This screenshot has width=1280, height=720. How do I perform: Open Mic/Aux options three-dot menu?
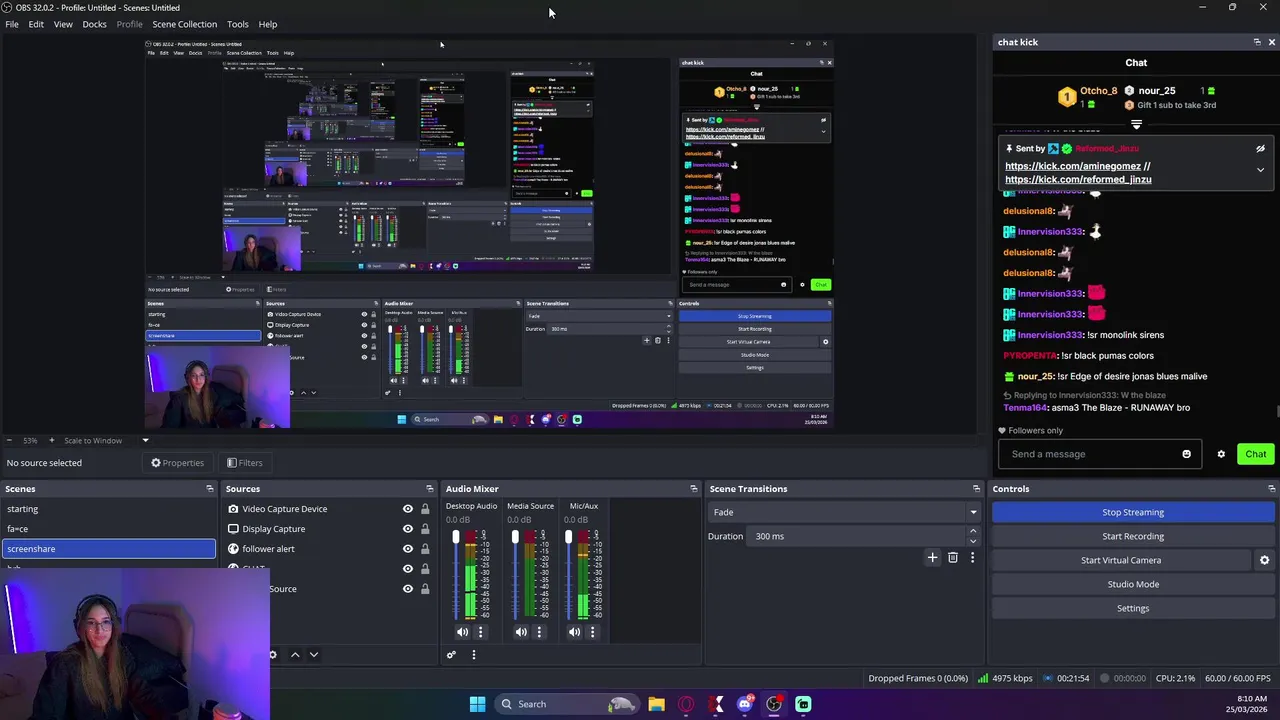[592, 632]
